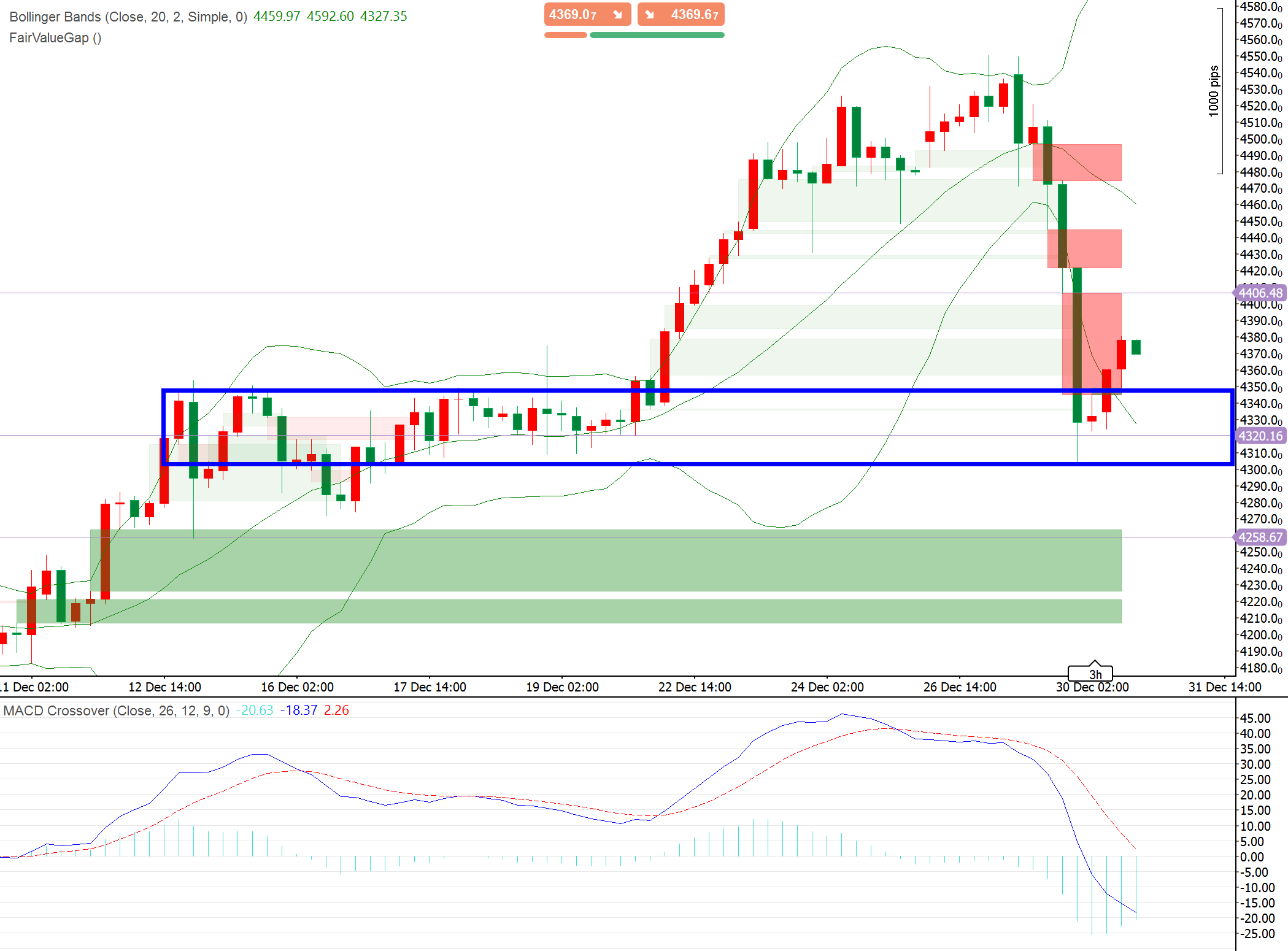Click the 4258.67 price level marker
Screen dimensions: 1288x951
1260,537
